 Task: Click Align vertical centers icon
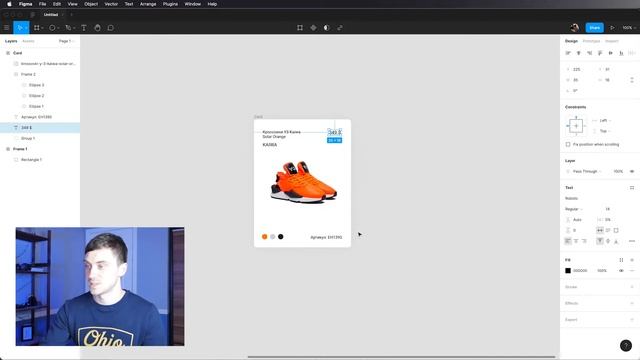tap(611, 53)
